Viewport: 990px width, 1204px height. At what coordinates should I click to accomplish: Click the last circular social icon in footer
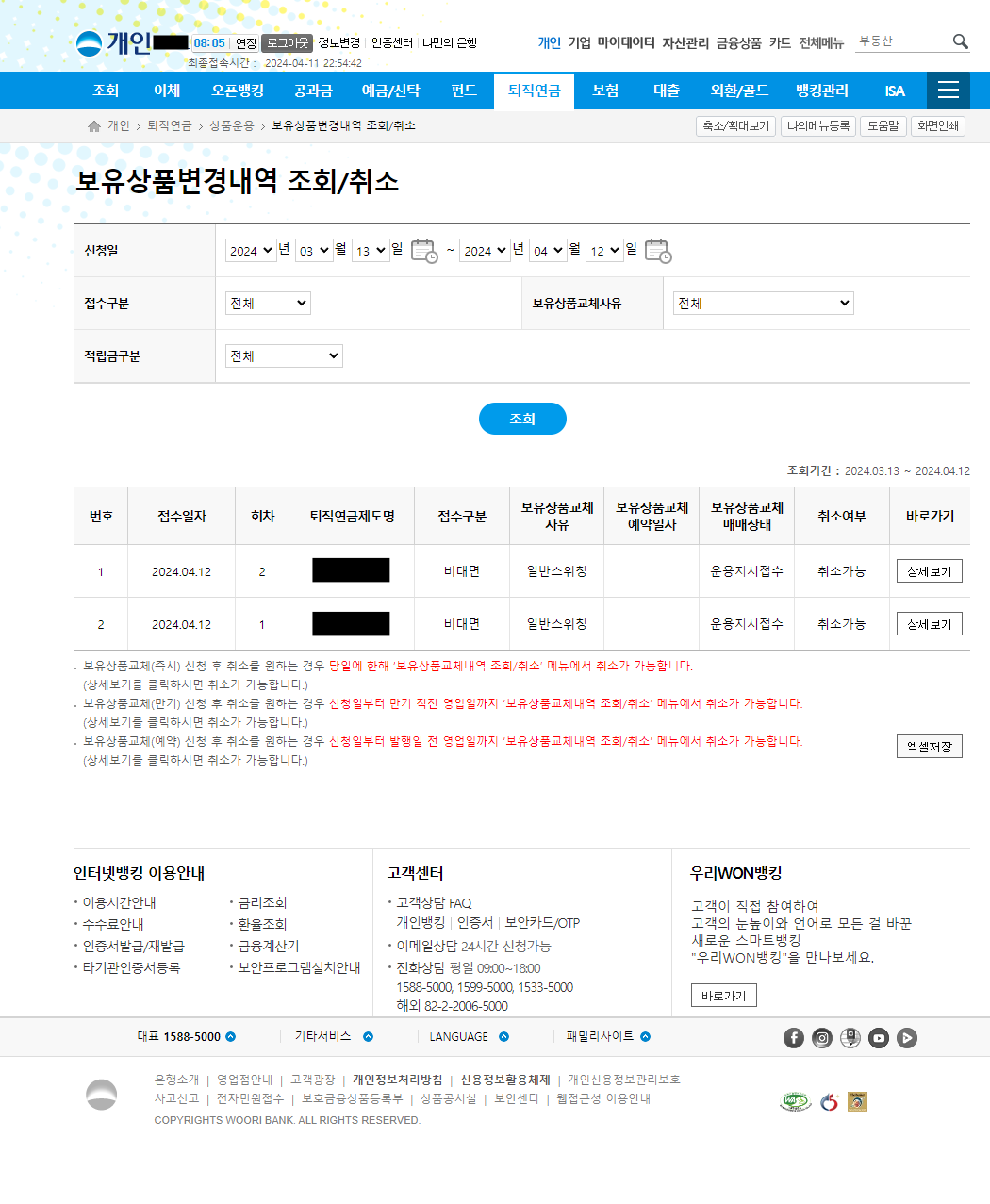tap(906, 1037)
